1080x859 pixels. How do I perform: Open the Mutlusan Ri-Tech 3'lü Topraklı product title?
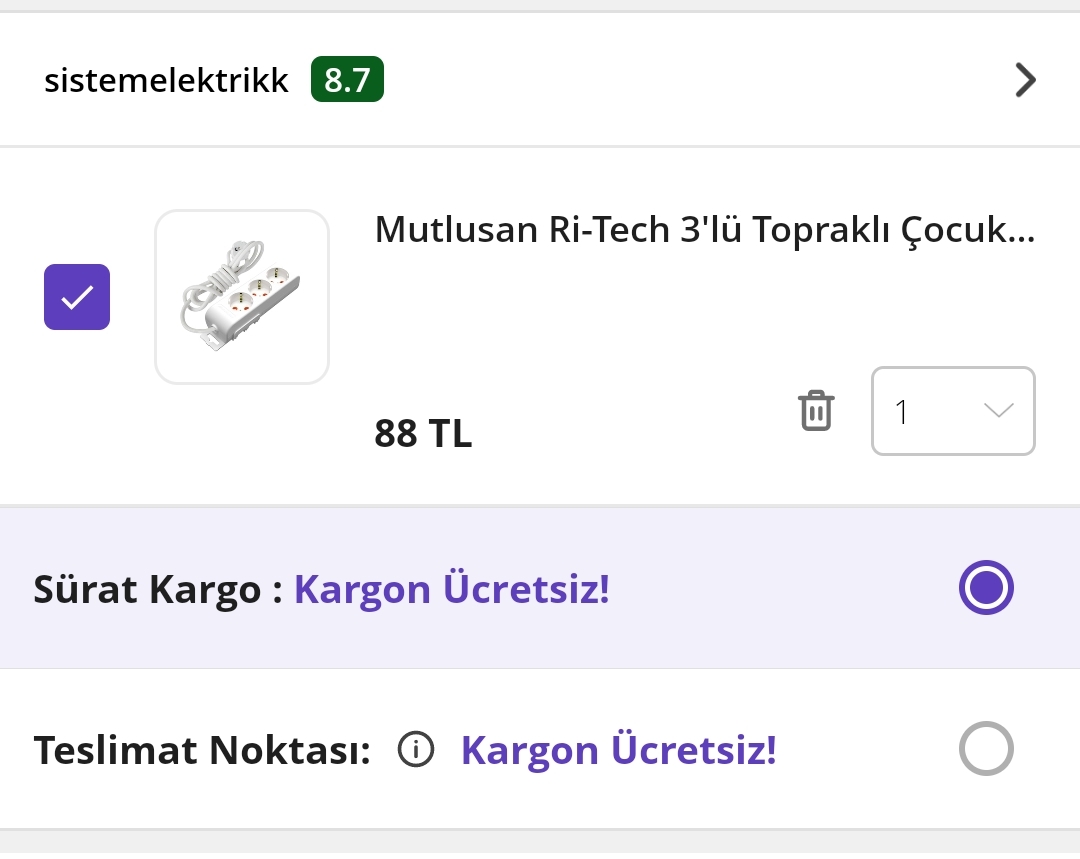(x=704, y=230)
